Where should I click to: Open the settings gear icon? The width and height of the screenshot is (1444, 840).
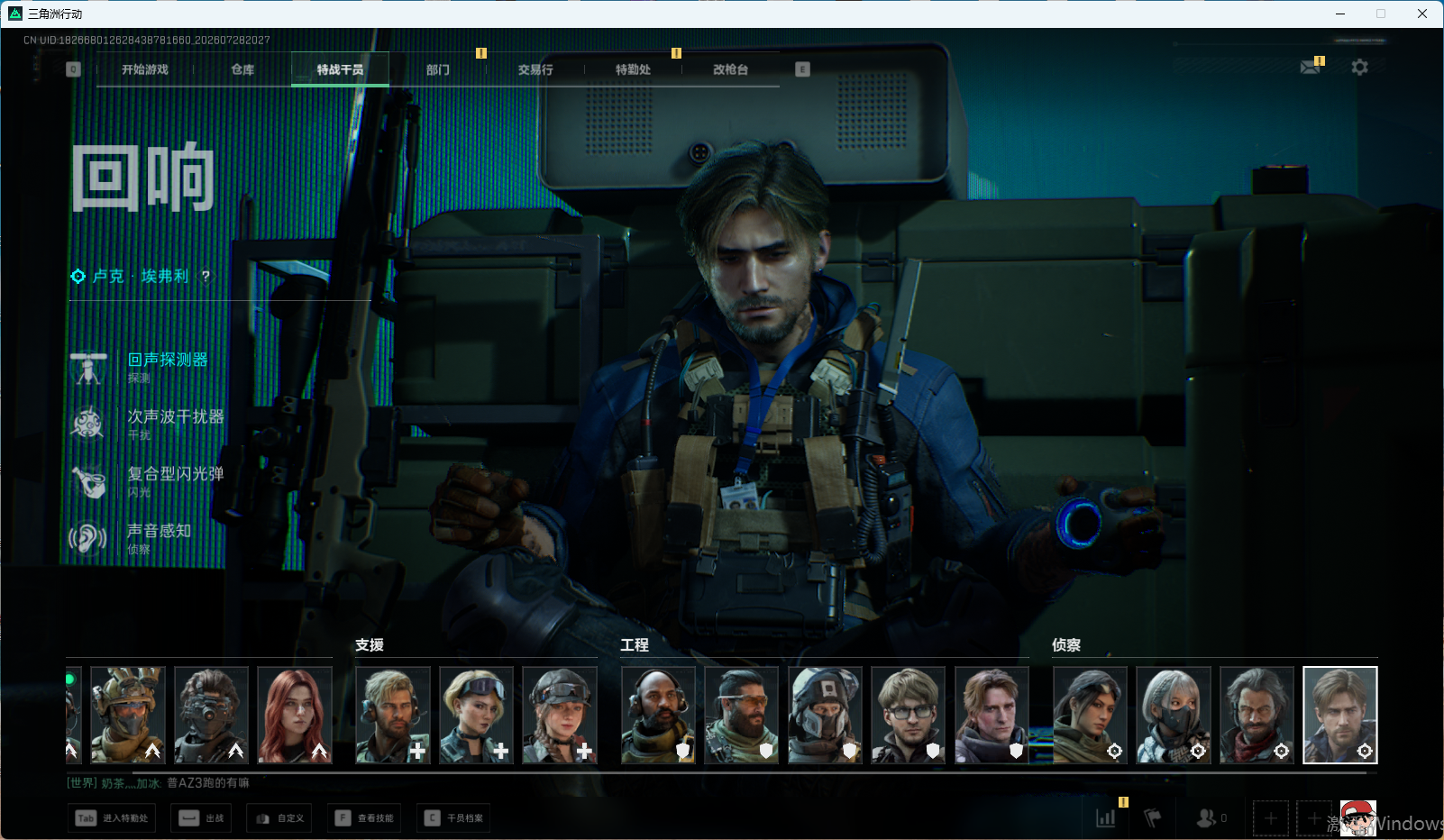coord(1359,67)
